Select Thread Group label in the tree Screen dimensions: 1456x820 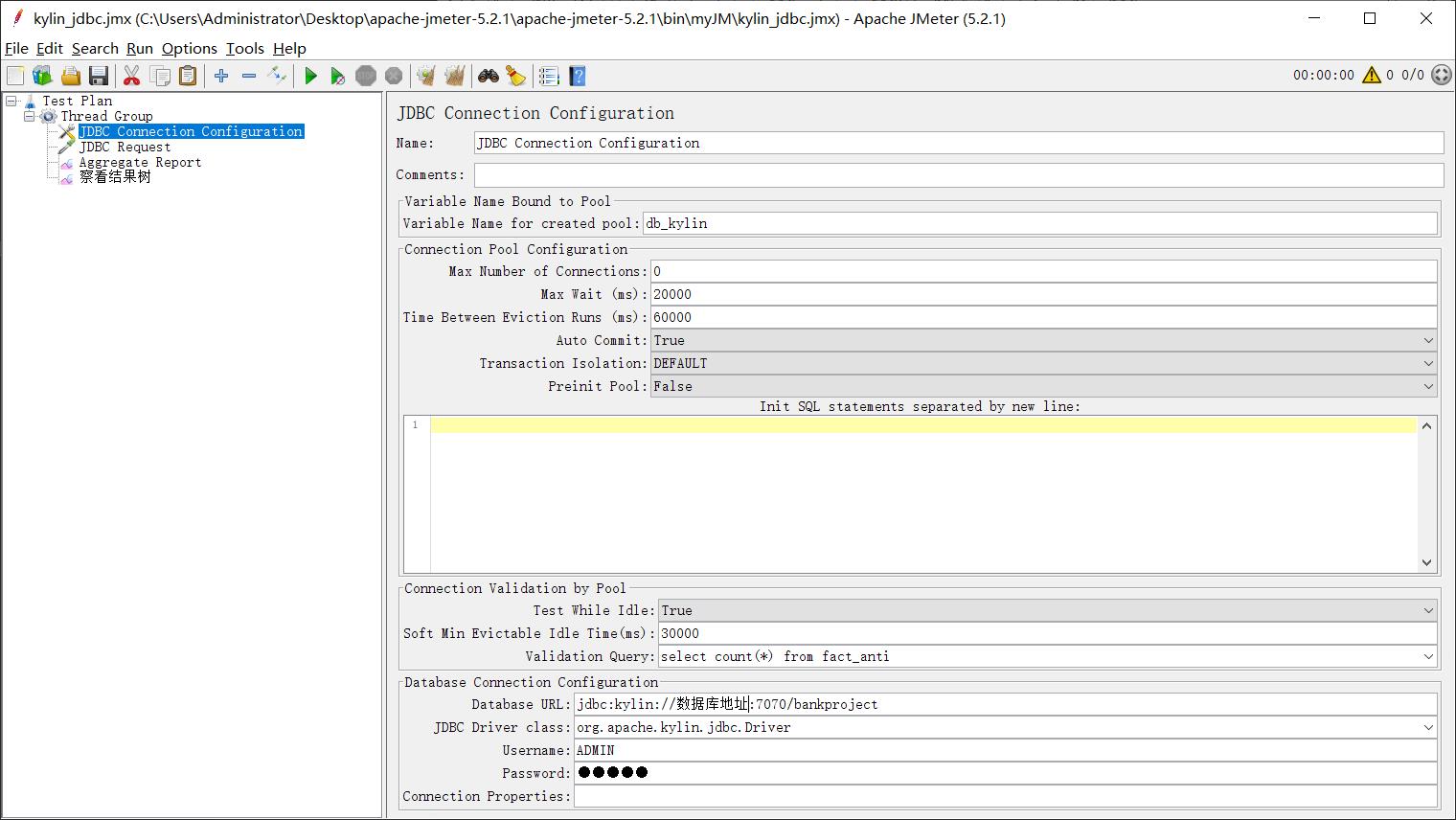pyautogui.click(x=107, y=116)
